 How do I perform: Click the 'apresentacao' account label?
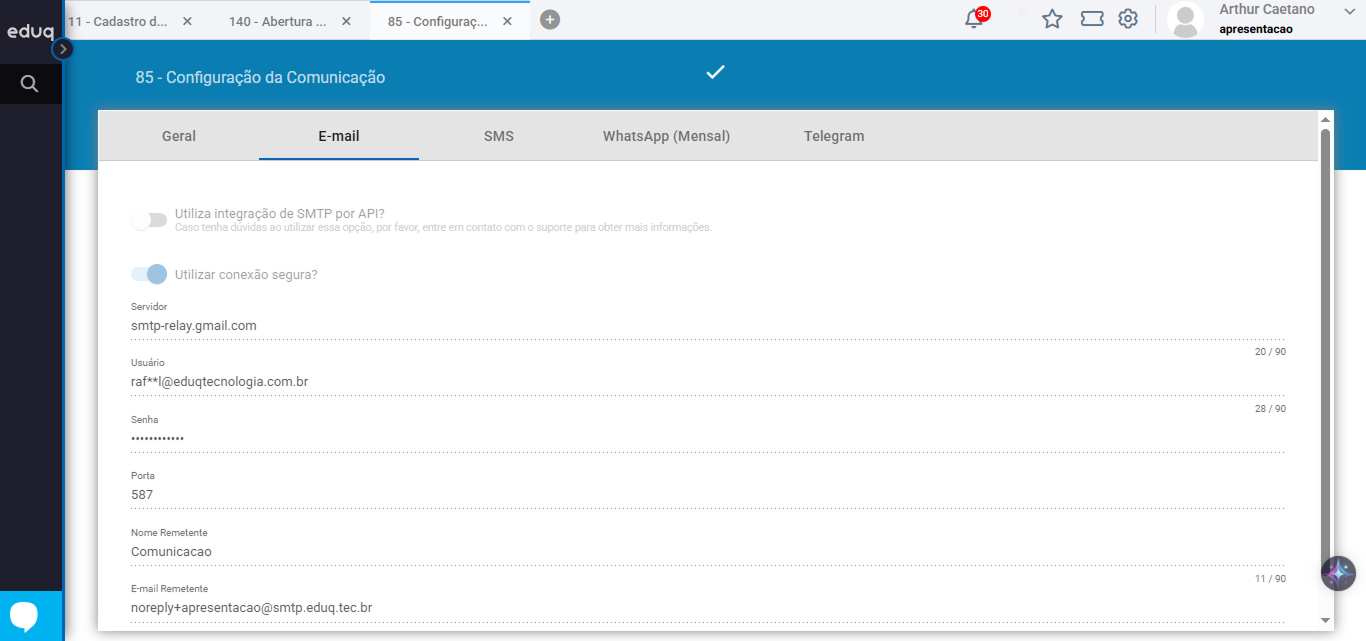coord(1256,29)
